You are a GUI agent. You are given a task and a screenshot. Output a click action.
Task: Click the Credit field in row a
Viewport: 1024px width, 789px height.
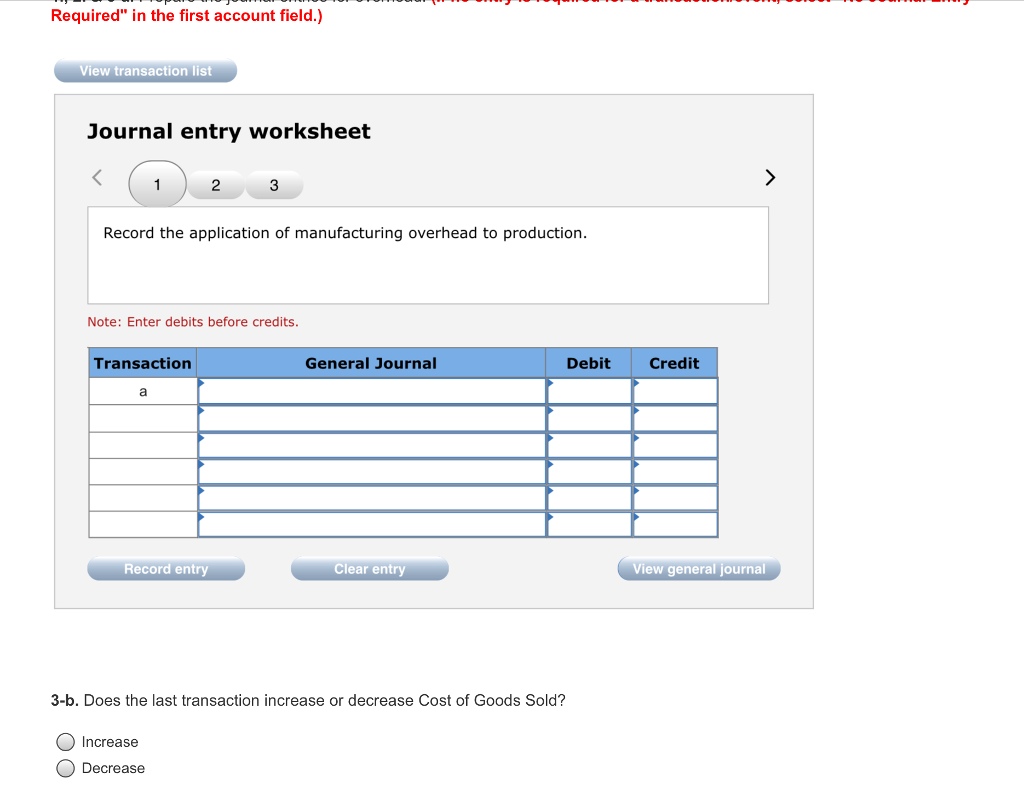(675, 391)
